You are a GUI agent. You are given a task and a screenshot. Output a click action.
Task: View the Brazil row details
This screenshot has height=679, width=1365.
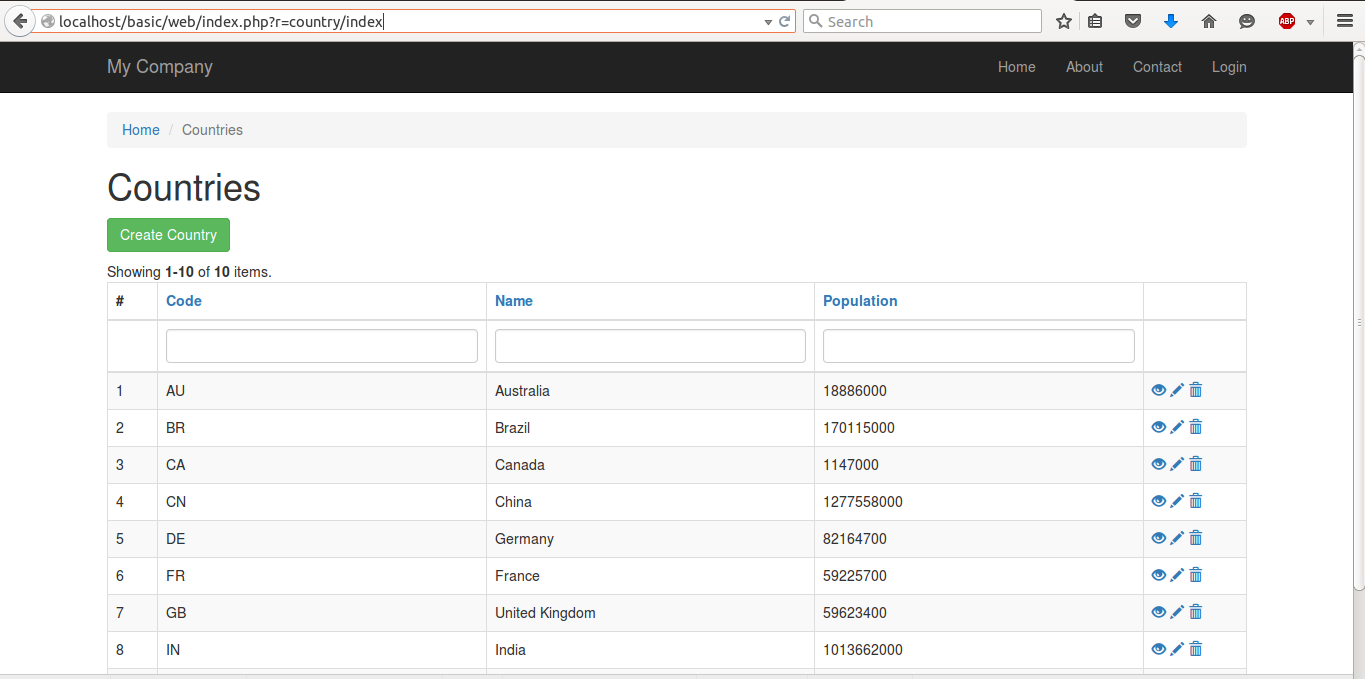click(x=1159, y=427)
